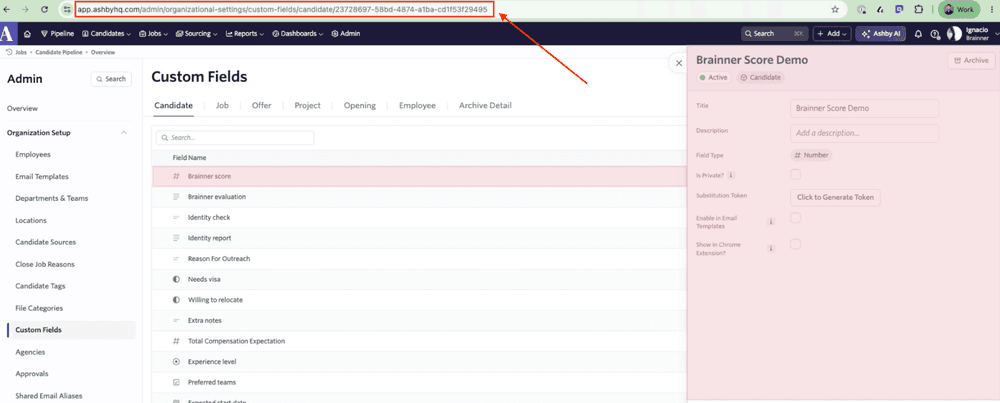The image size is (1000, 403).
Task: Click the Click to Generate Token button
Action: pos(835,197)
